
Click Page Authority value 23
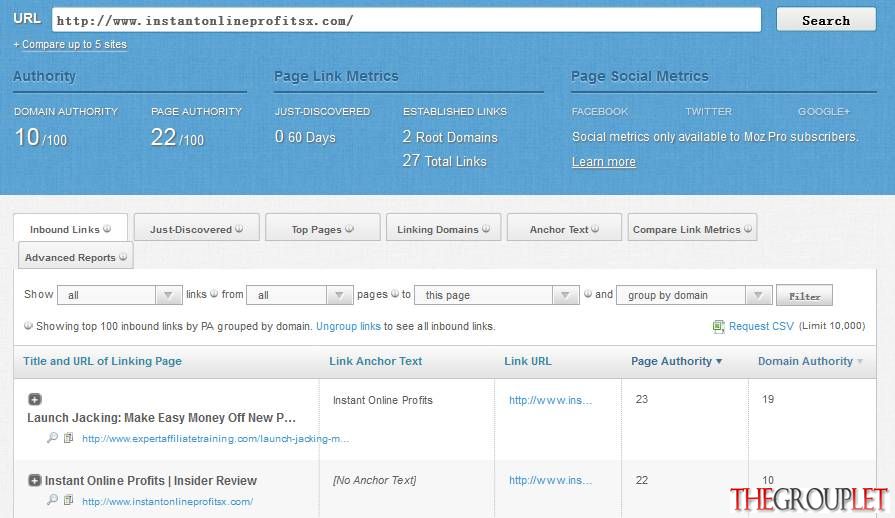tap(642, 399)
